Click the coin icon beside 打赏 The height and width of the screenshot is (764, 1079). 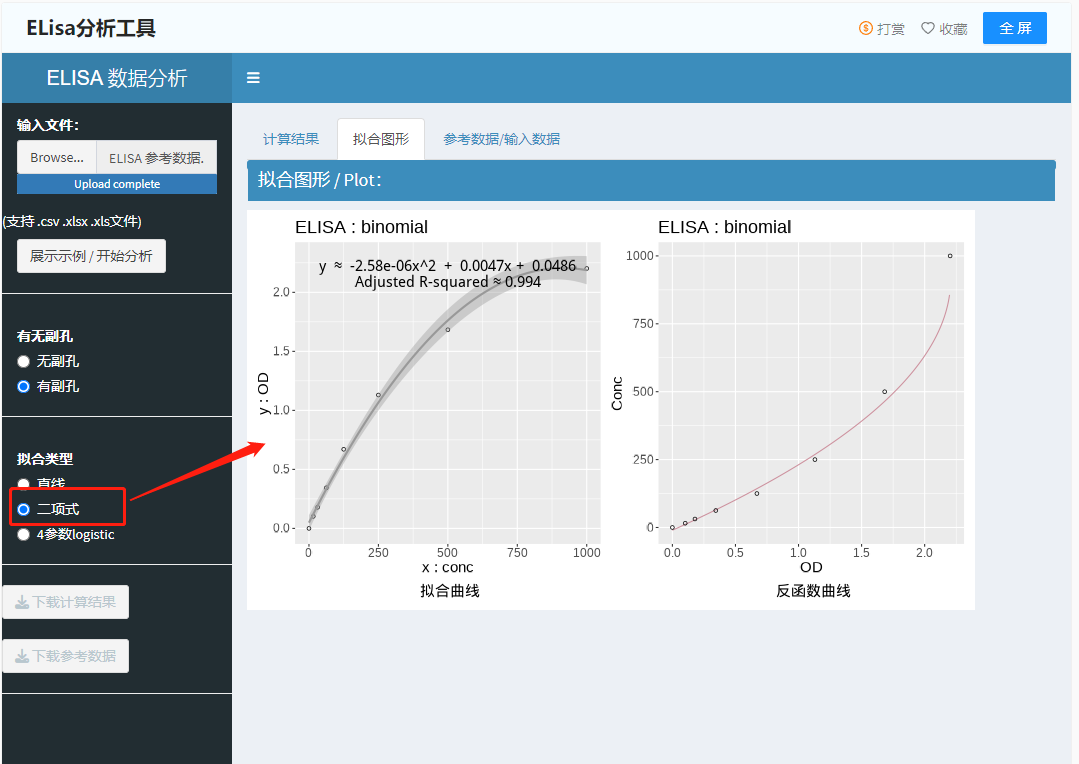(866, 28)
